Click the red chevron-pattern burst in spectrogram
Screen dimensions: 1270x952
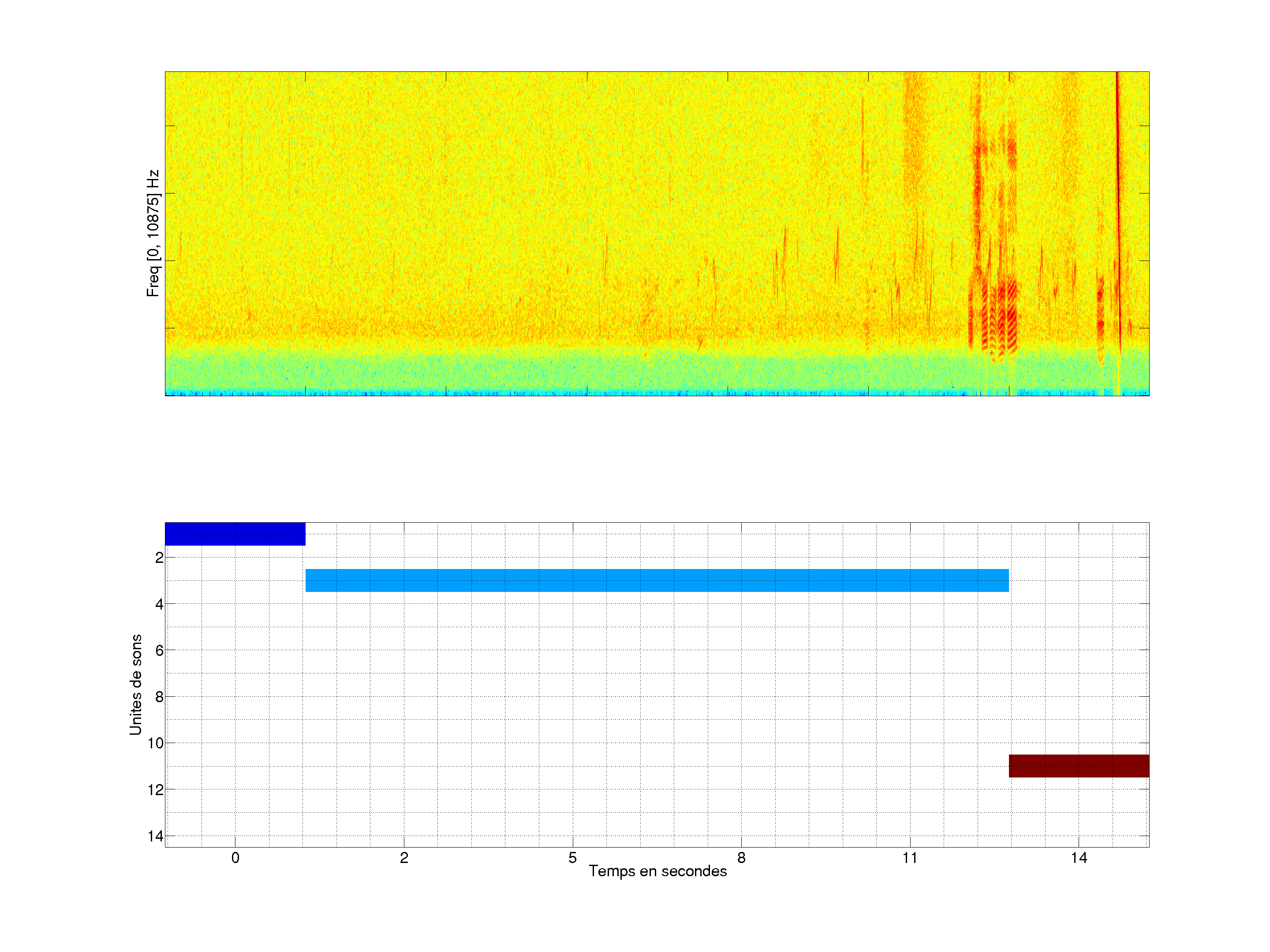click(x=999, y=319)
